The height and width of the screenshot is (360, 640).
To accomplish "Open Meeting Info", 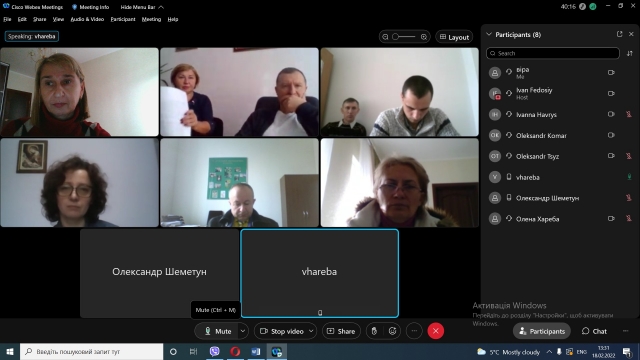I will pyautogui.click(x=91, y=7).
